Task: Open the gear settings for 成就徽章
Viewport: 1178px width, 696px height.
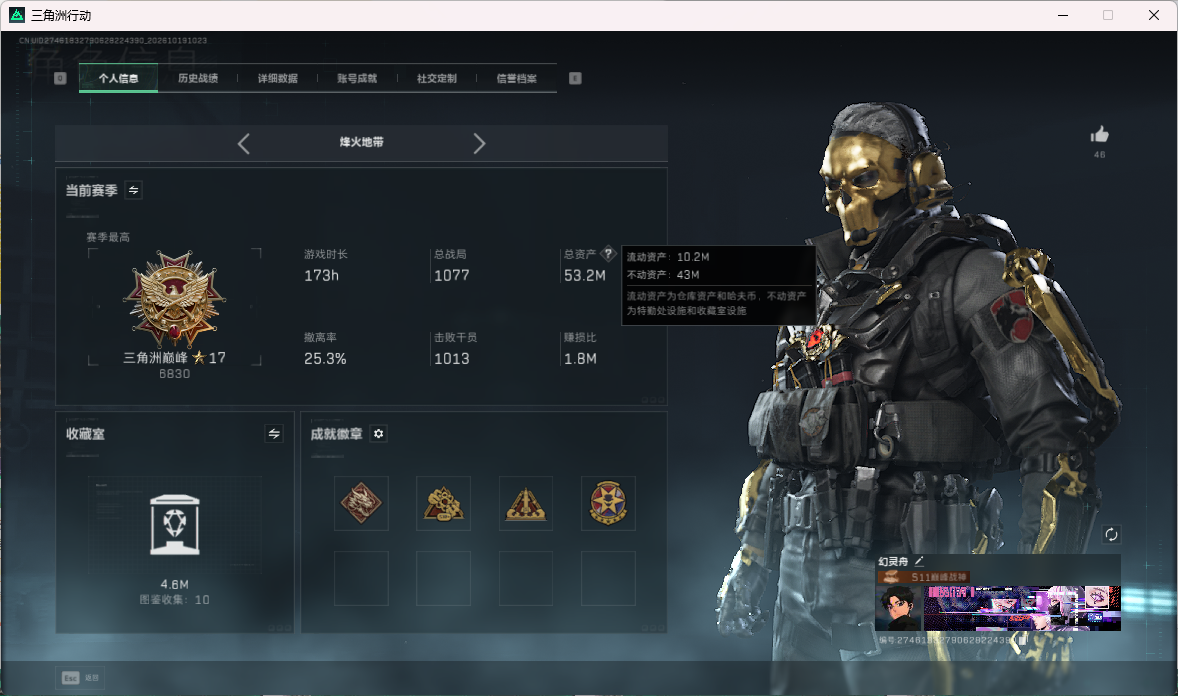Action: click(379, 434)
